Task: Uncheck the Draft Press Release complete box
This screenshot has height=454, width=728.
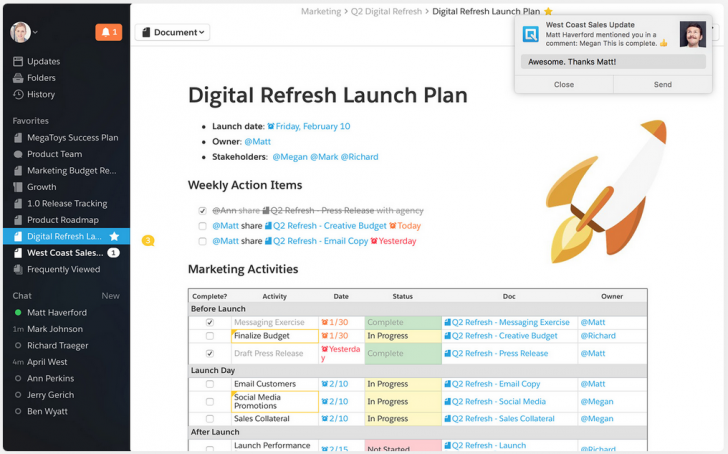Action: point(210,353)
